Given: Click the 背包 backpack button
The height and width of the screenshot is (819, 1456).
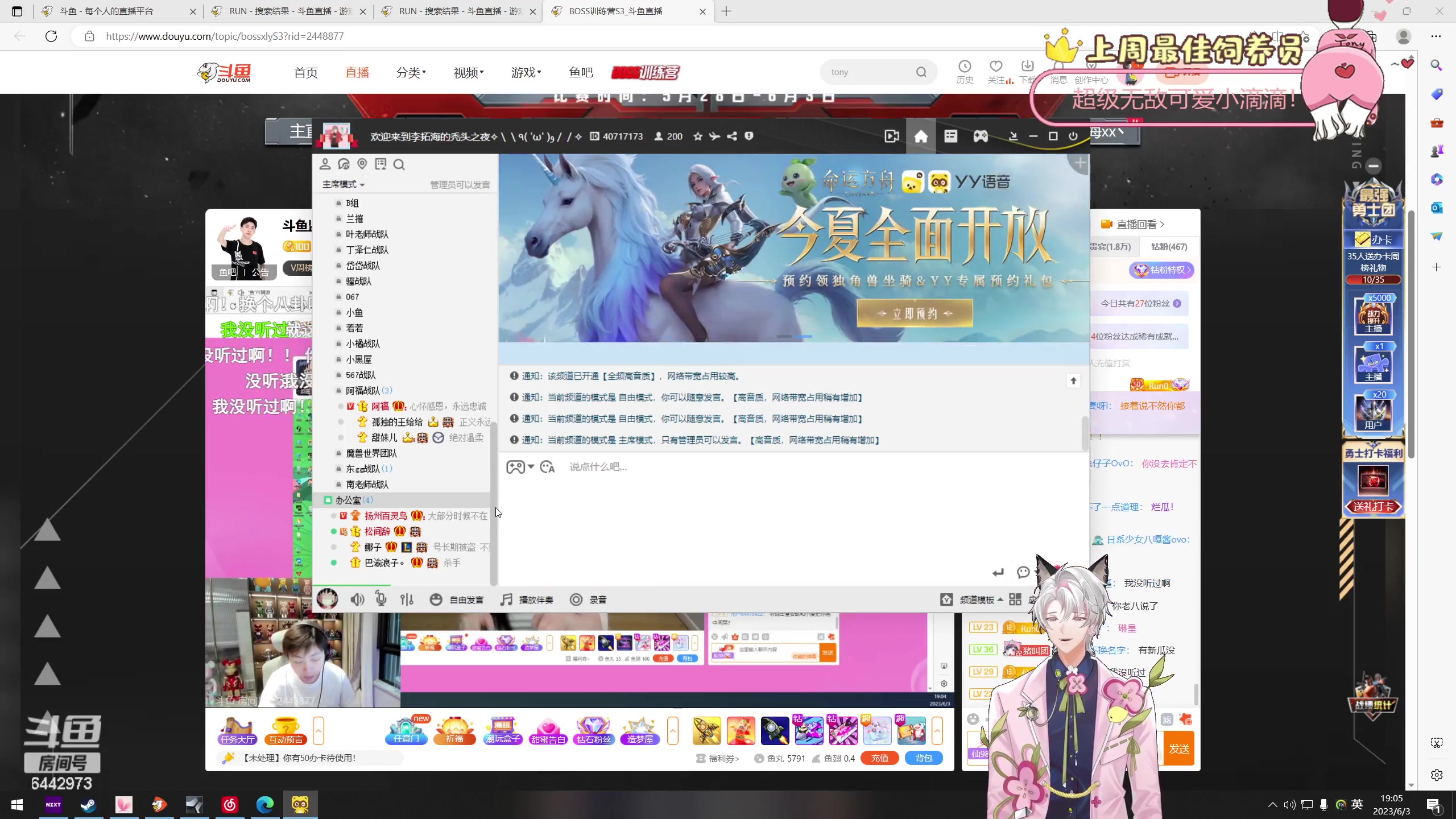Looking at the screenshot, I should pos(924,758).
